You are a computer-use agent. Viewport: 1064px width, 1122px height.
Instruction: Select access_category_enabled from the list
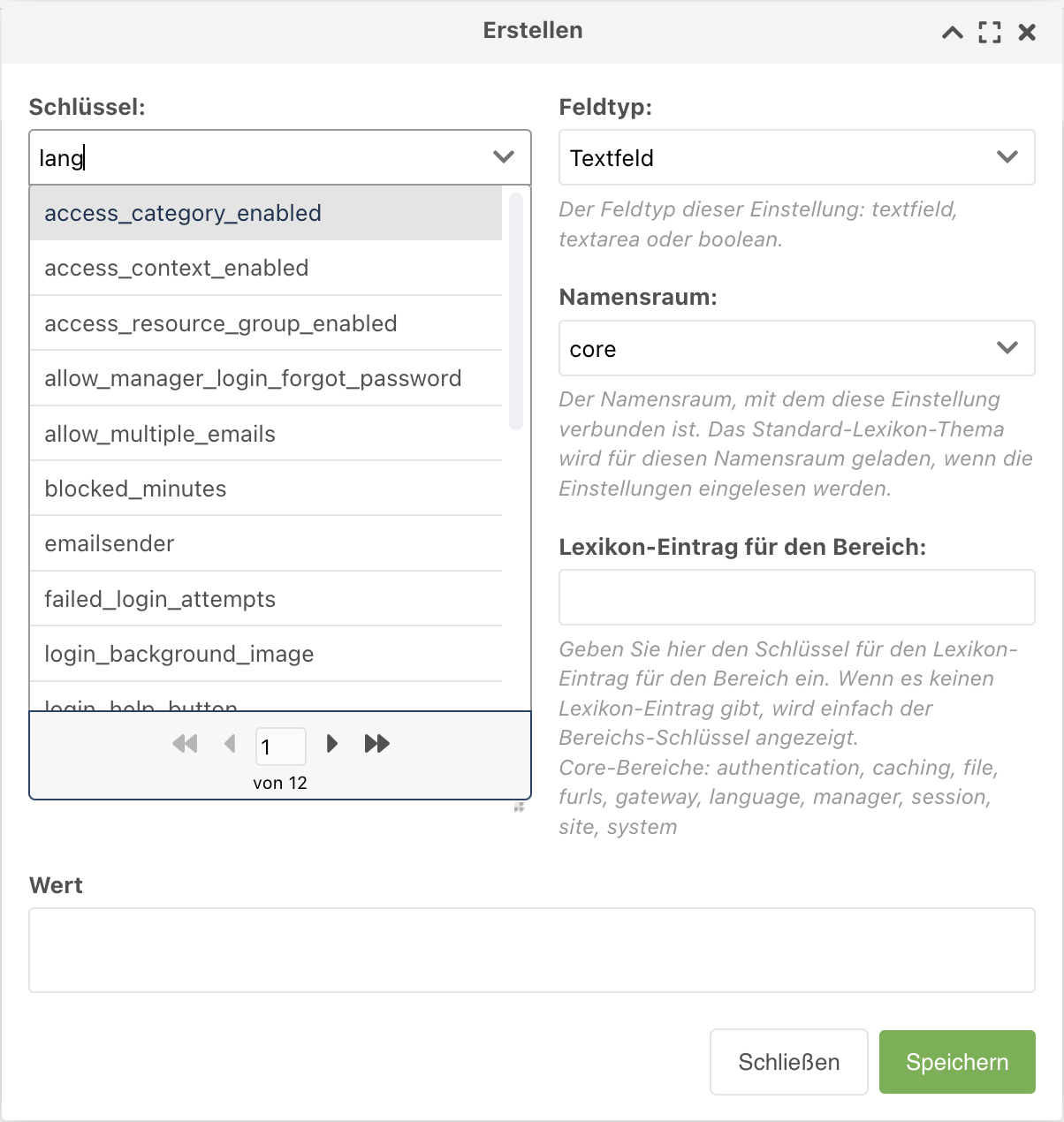[x=266, y=213]
